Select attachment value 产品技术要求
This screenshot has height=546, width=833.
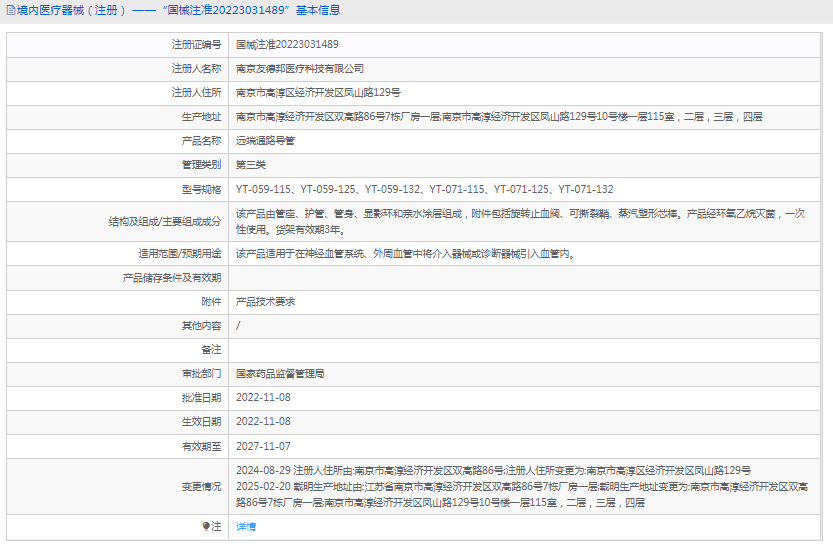pos(265,302)
